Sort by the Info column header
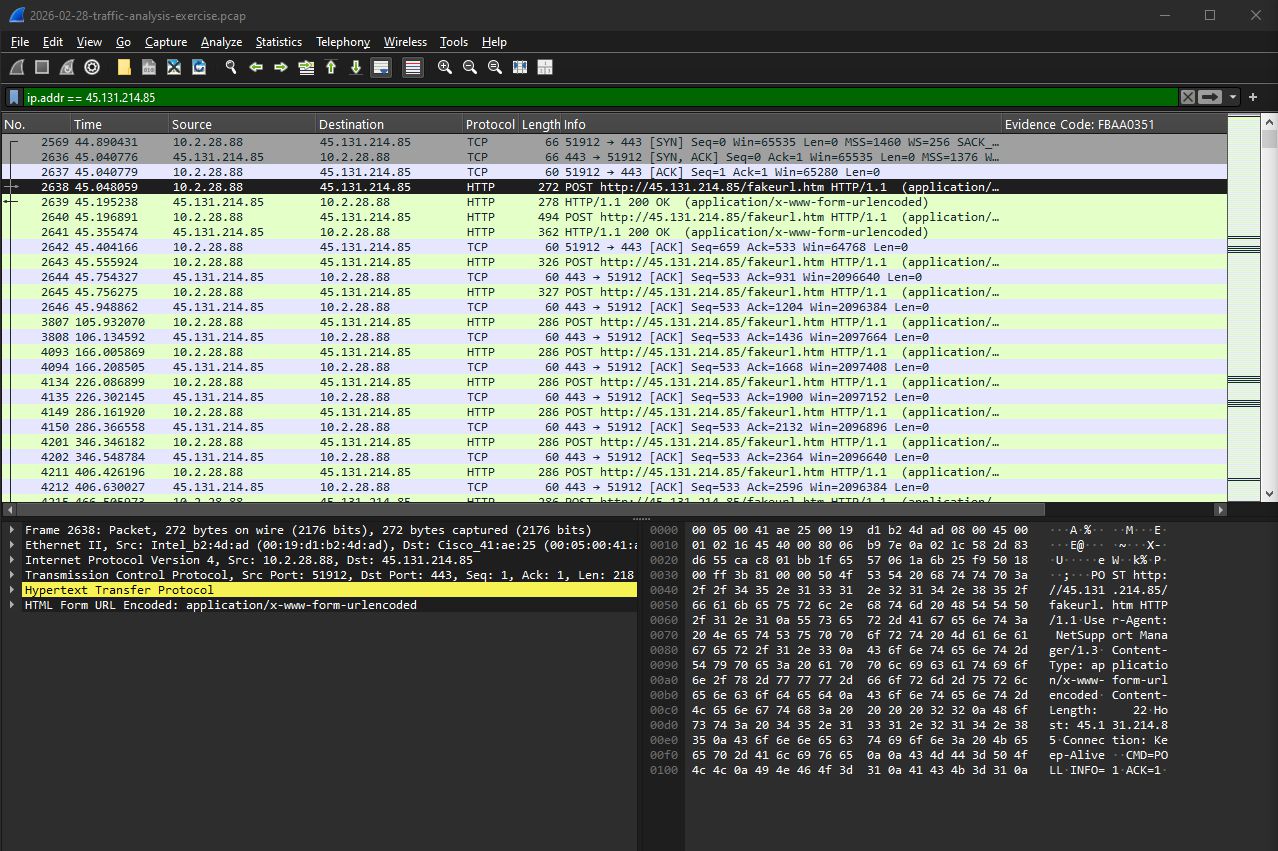 (x=781, y=124)
